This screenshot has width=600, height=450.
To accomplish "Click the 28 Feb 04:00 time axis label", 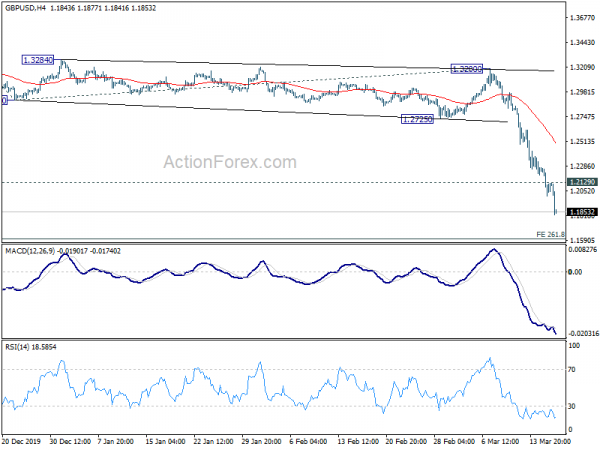I will click(x=453, y=441).
